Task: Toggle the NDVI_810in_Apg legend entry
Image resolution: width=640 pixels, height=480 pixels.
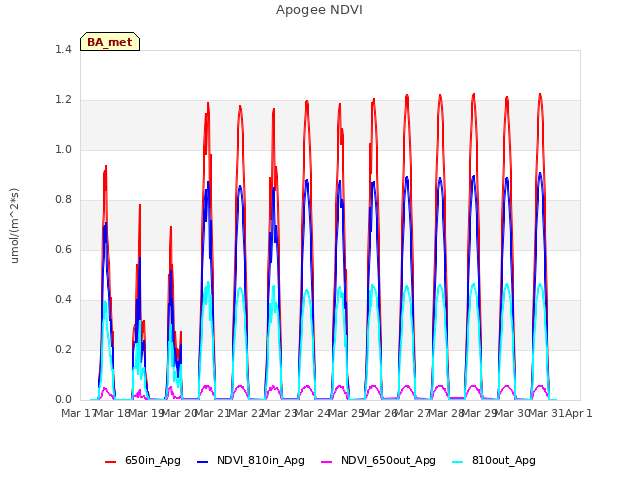Action: [x=251, y=461]
